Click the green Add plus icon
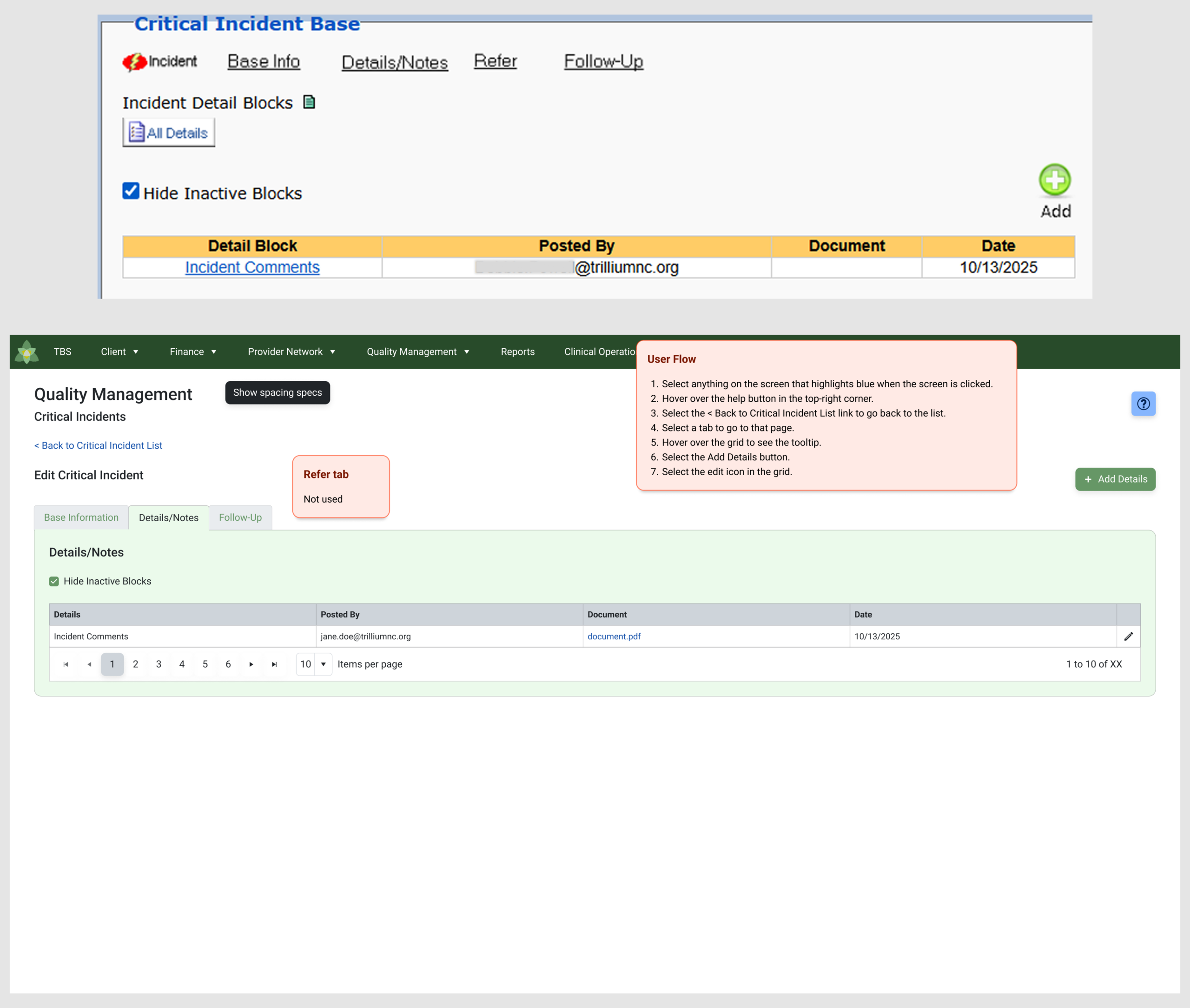 1054,180
